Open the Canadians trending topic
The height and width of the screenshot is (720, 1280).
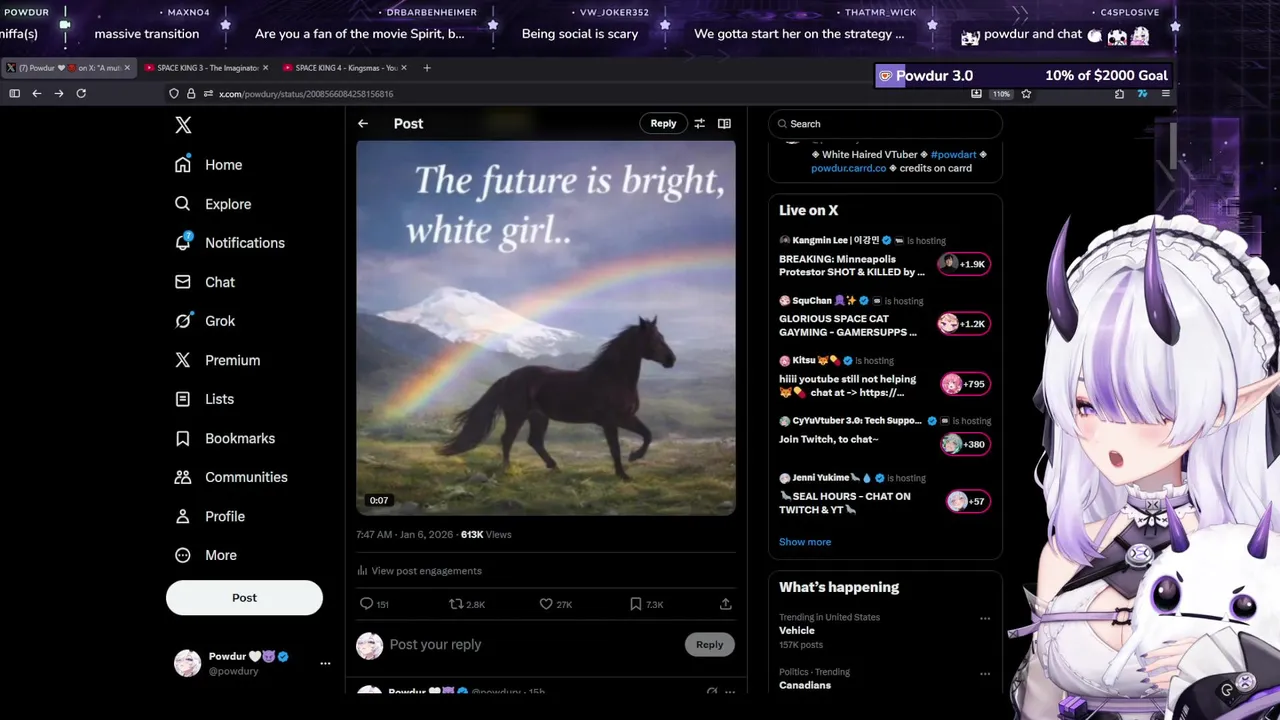coord(805,685)
